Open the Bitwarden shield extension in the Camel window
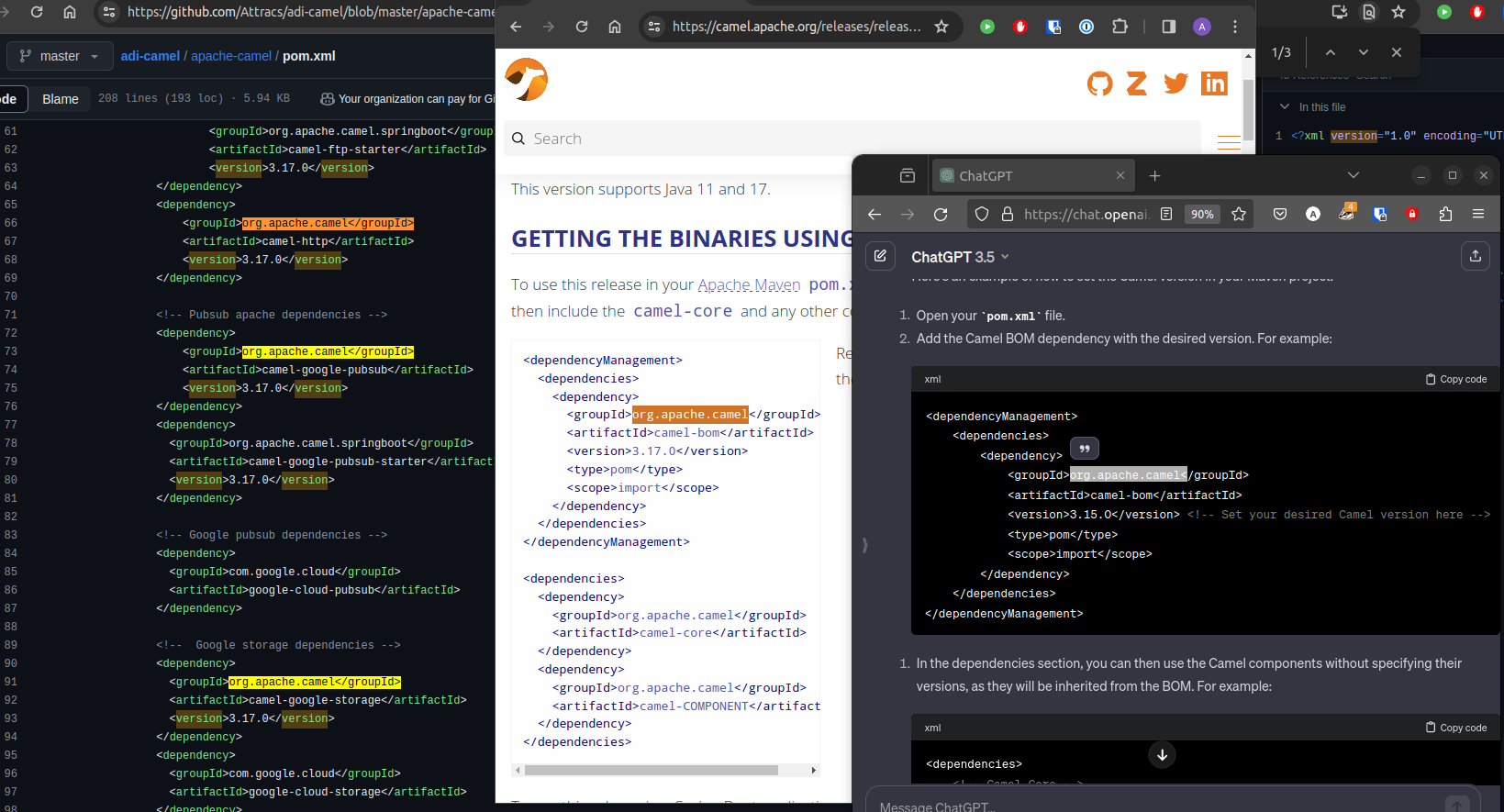The width and height of the screenshot is (1504, 812). tap(1053, 27)
